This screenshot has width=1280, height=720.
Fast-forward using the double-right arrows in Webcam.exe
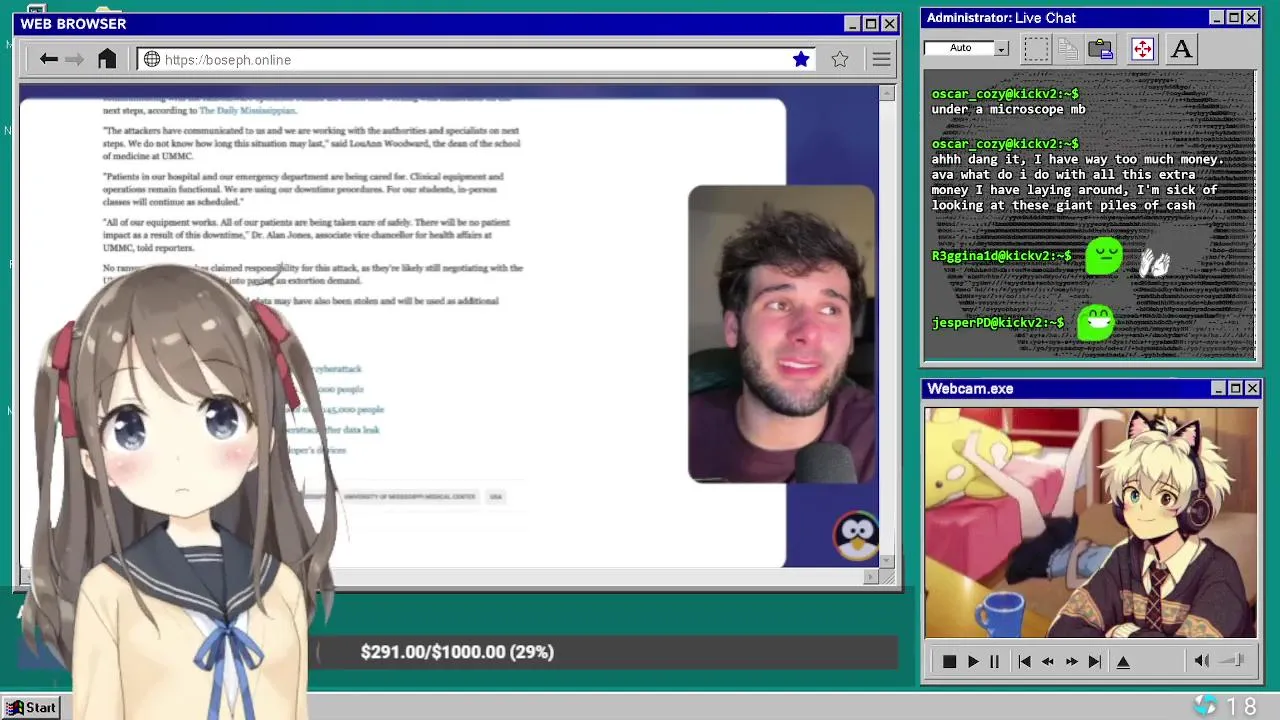coord(1072,662)
